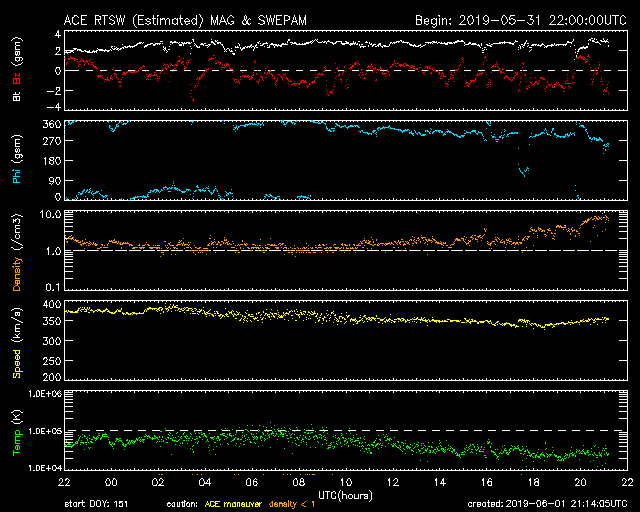This screenshot has width=640, height=512.
Task: Click the 20 hour tick label
Action: [x=580, y=483]
